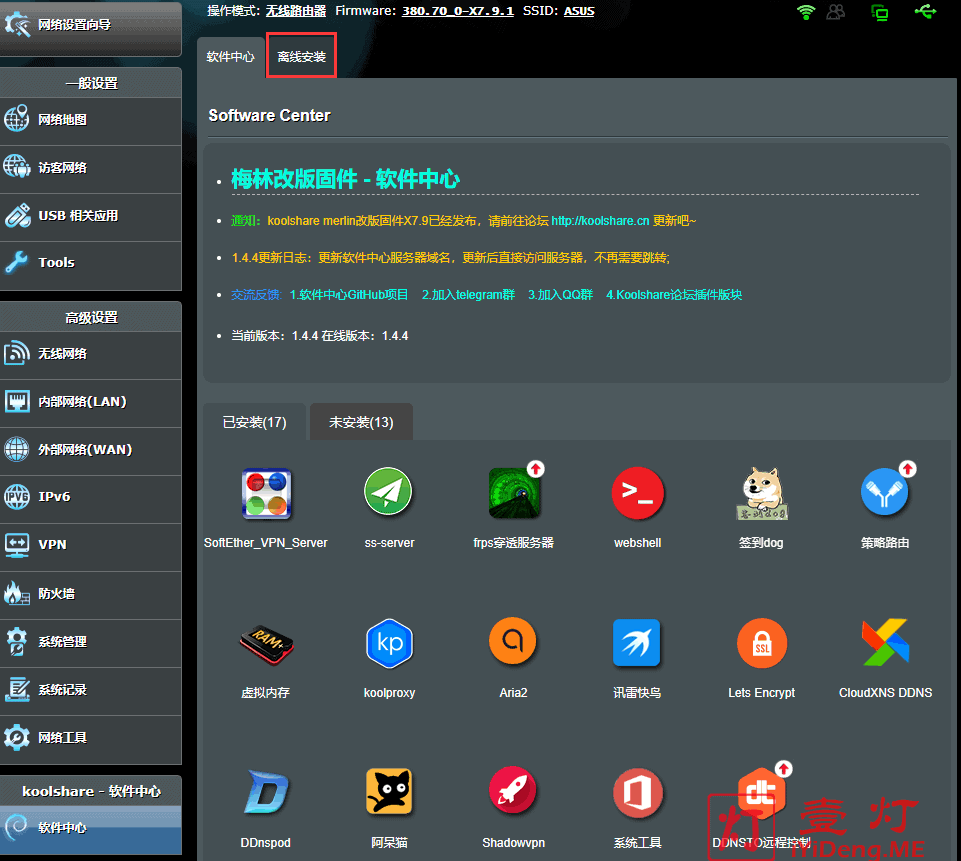Open the SoftEther_VPN_Server plugin icon

coord(266,493)
